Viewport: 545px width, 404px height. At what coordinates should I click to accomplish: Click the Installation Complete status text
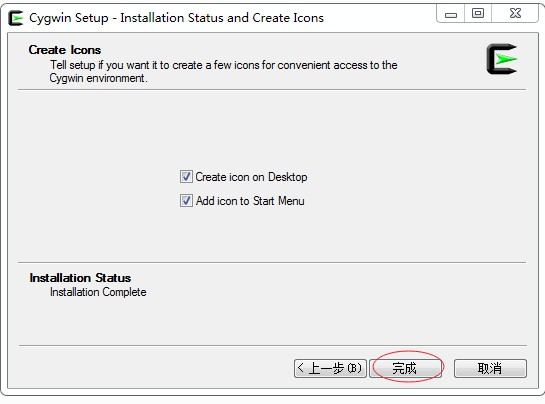(98, 292)
